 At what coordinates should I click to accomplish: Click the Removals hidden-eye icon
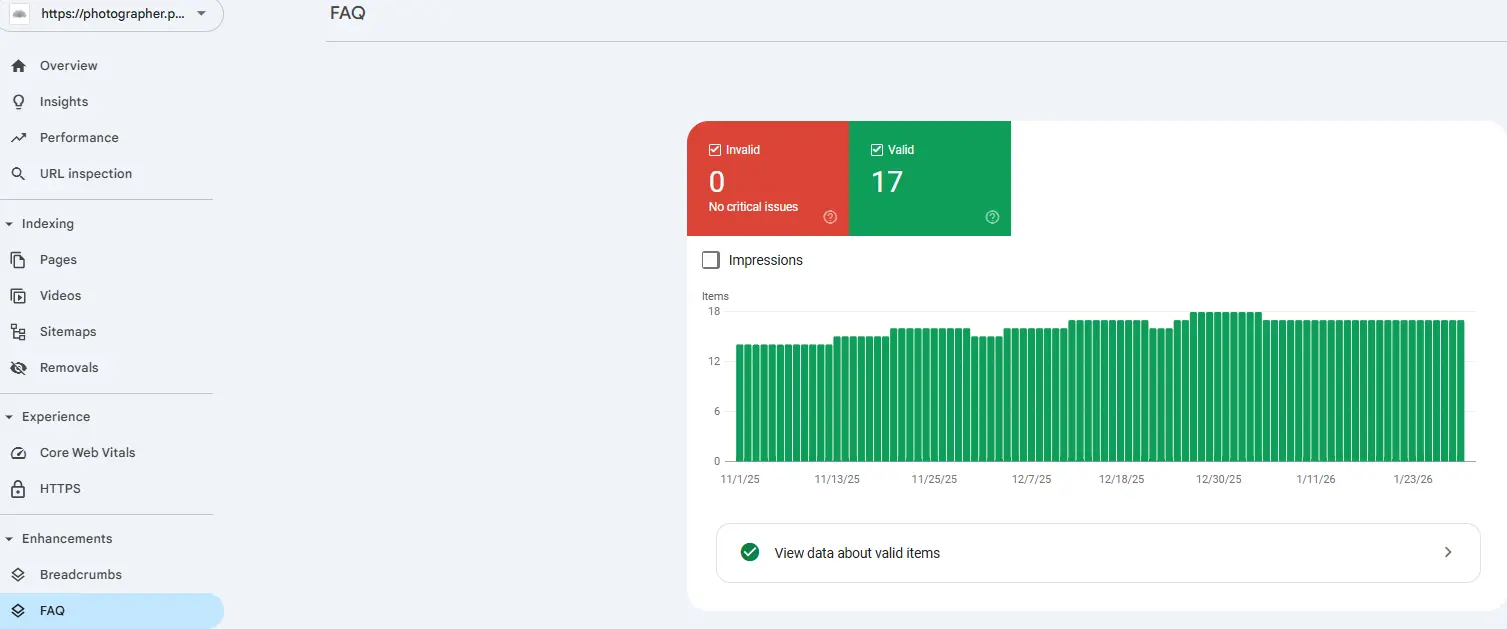click(x=20, y=367)
